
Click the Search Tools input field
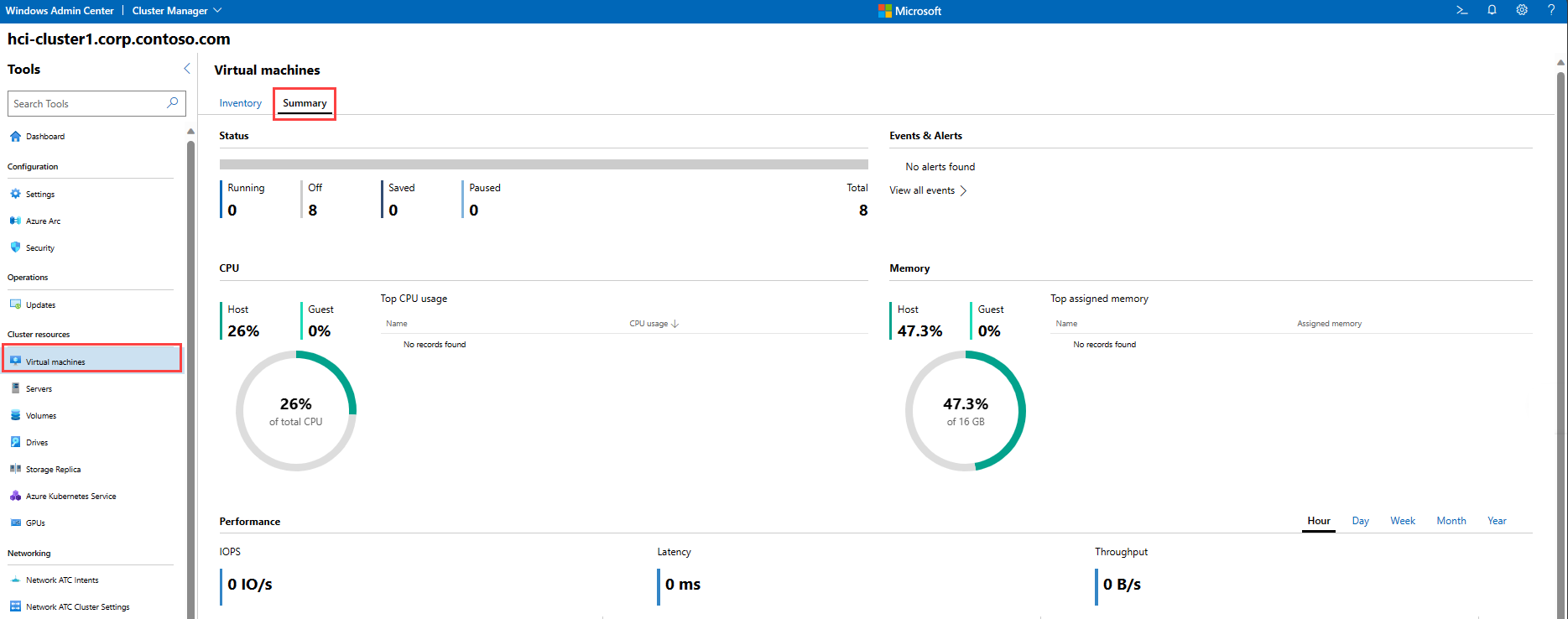coord(88,104)
